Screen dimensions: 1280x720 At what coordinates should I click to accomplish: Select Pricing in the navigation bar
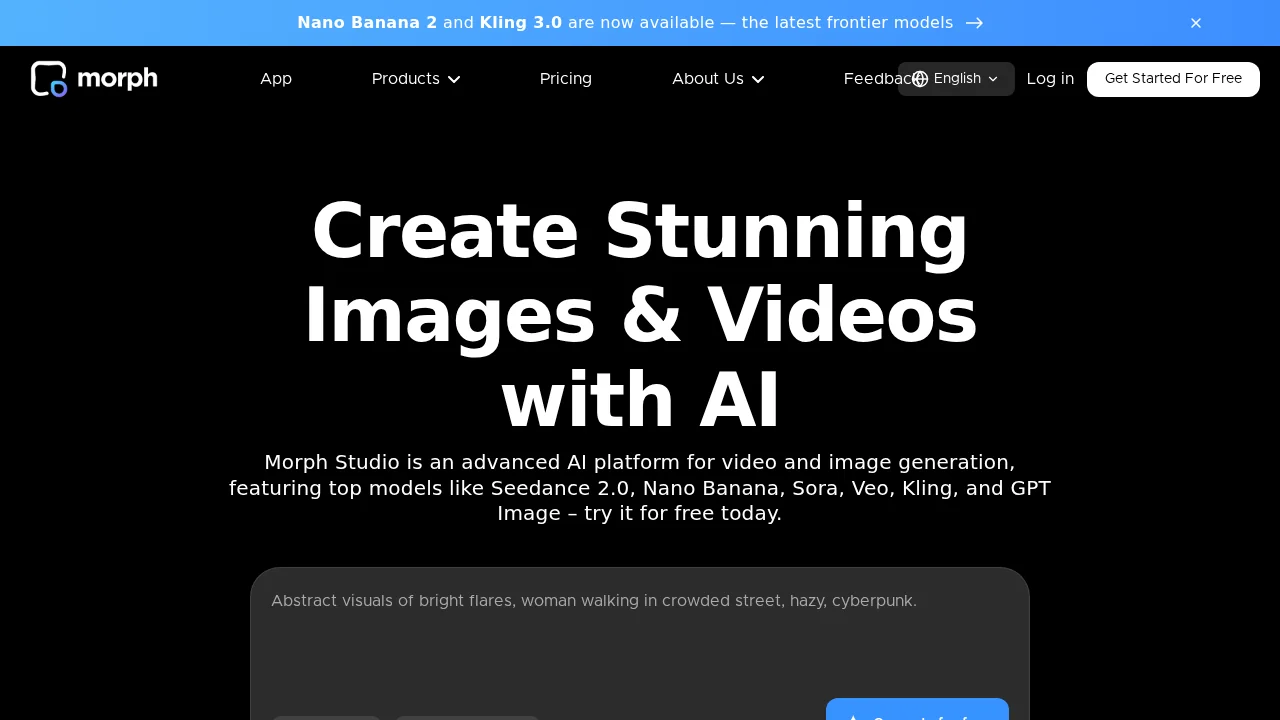[566, 79]
